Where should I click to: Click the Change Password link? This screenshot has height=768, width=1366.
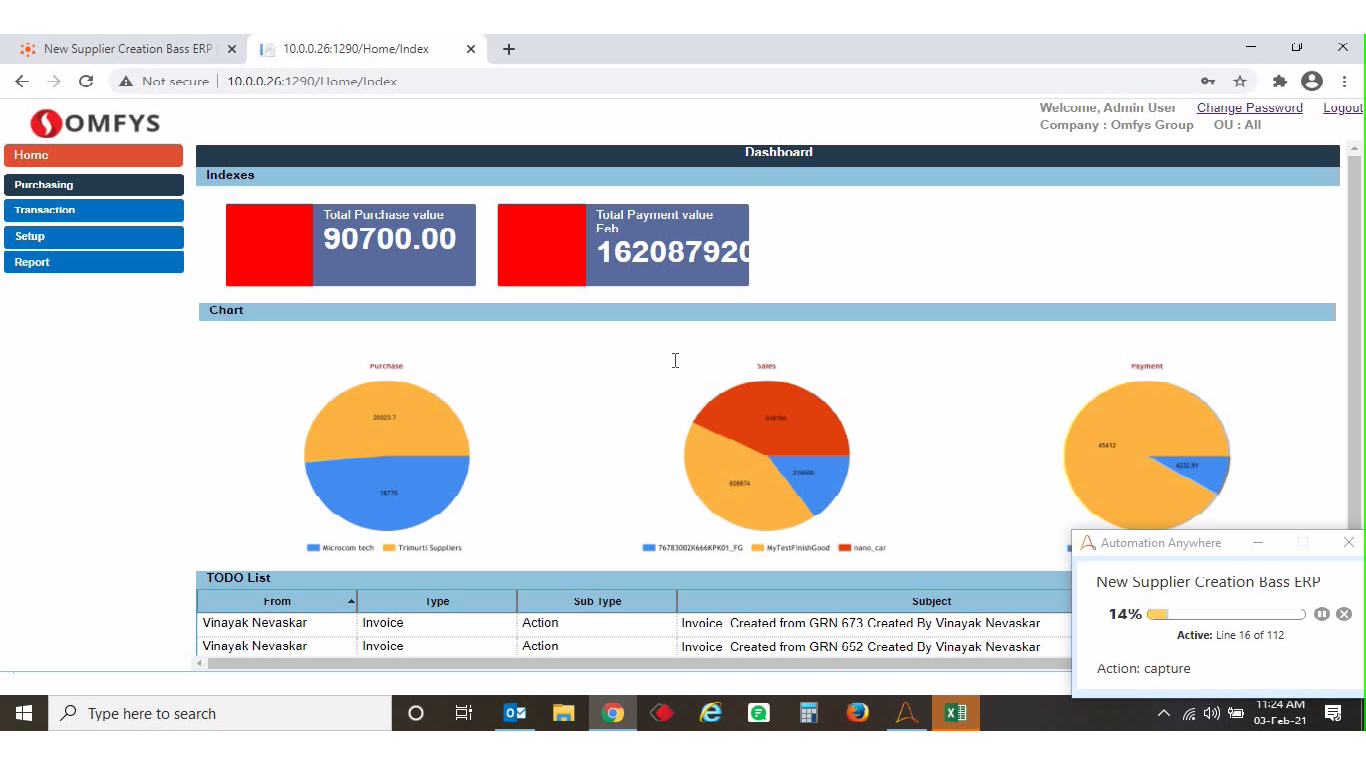pos(1249,108)
